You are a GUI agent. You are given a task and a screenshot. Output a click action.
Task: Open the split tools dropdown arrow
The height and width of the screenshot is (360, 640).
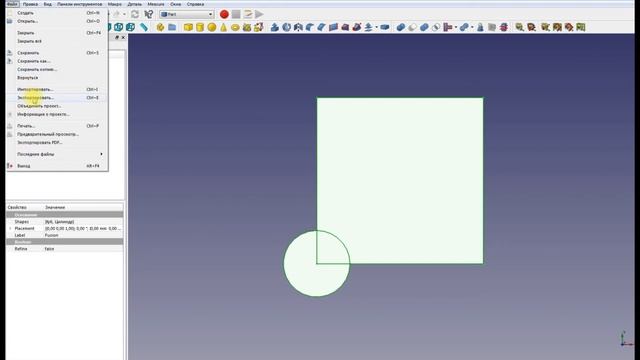472,27
